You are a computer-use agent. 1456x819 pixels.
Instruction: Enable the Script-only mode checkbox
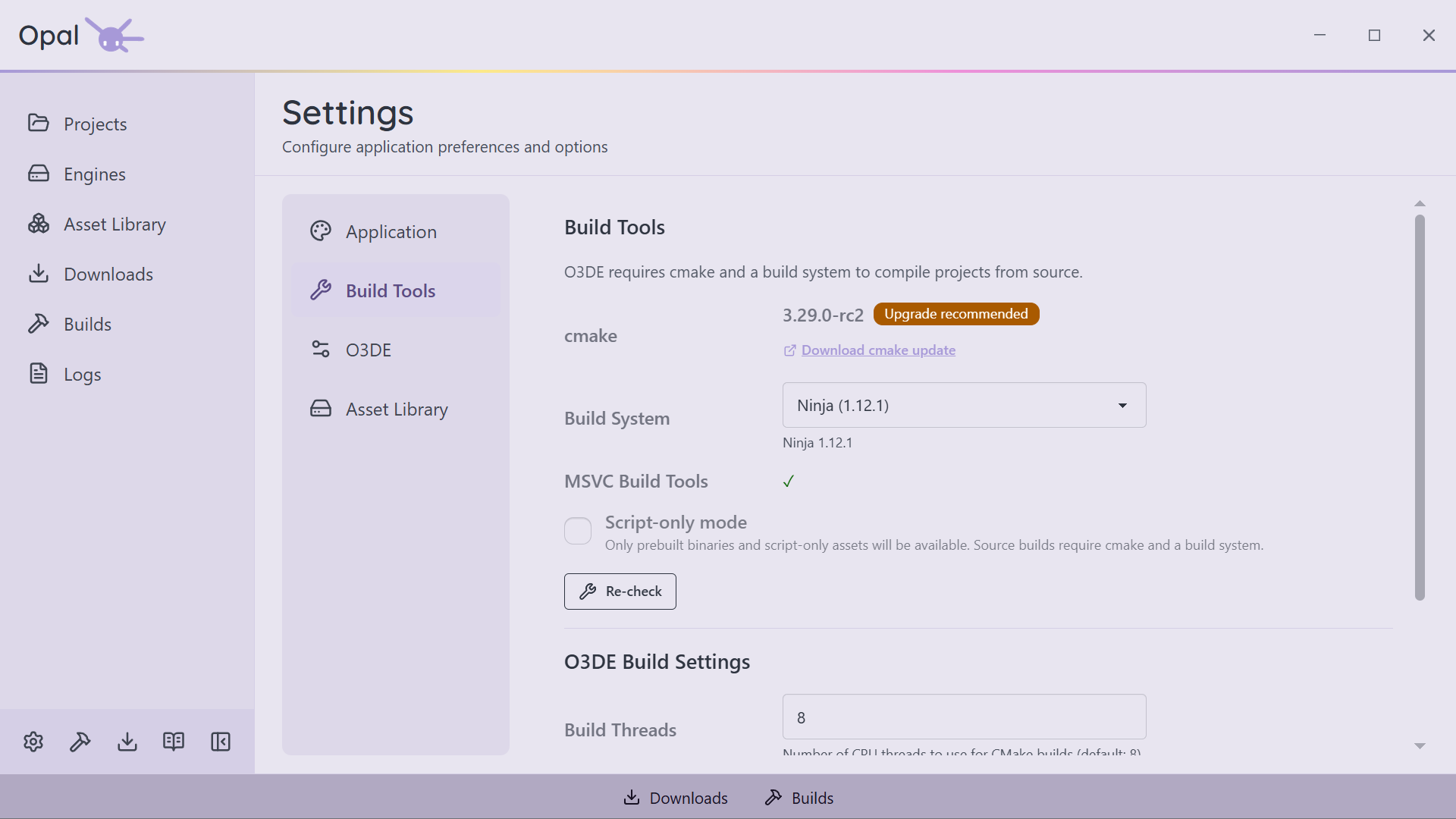[578, 531]
